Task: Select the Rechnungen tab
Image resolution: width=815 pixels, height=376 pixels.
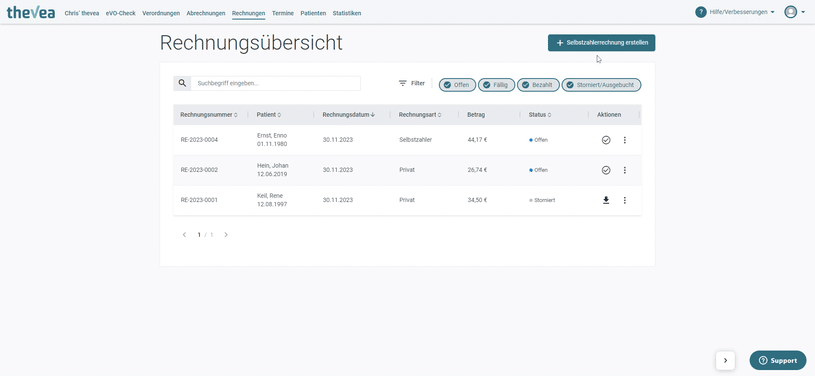Action: 248,13
